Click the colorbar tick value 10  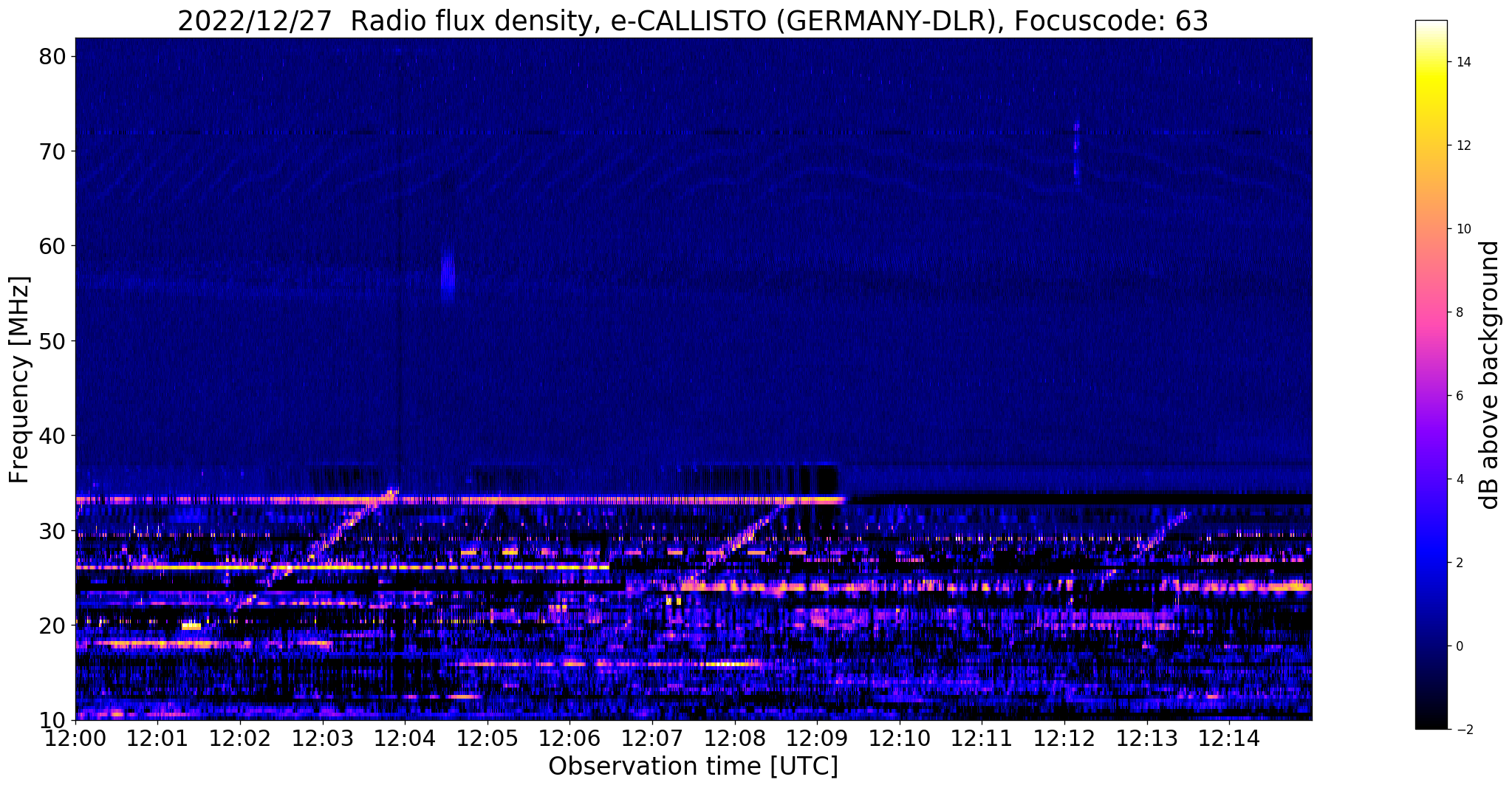tap(1462, 229)
